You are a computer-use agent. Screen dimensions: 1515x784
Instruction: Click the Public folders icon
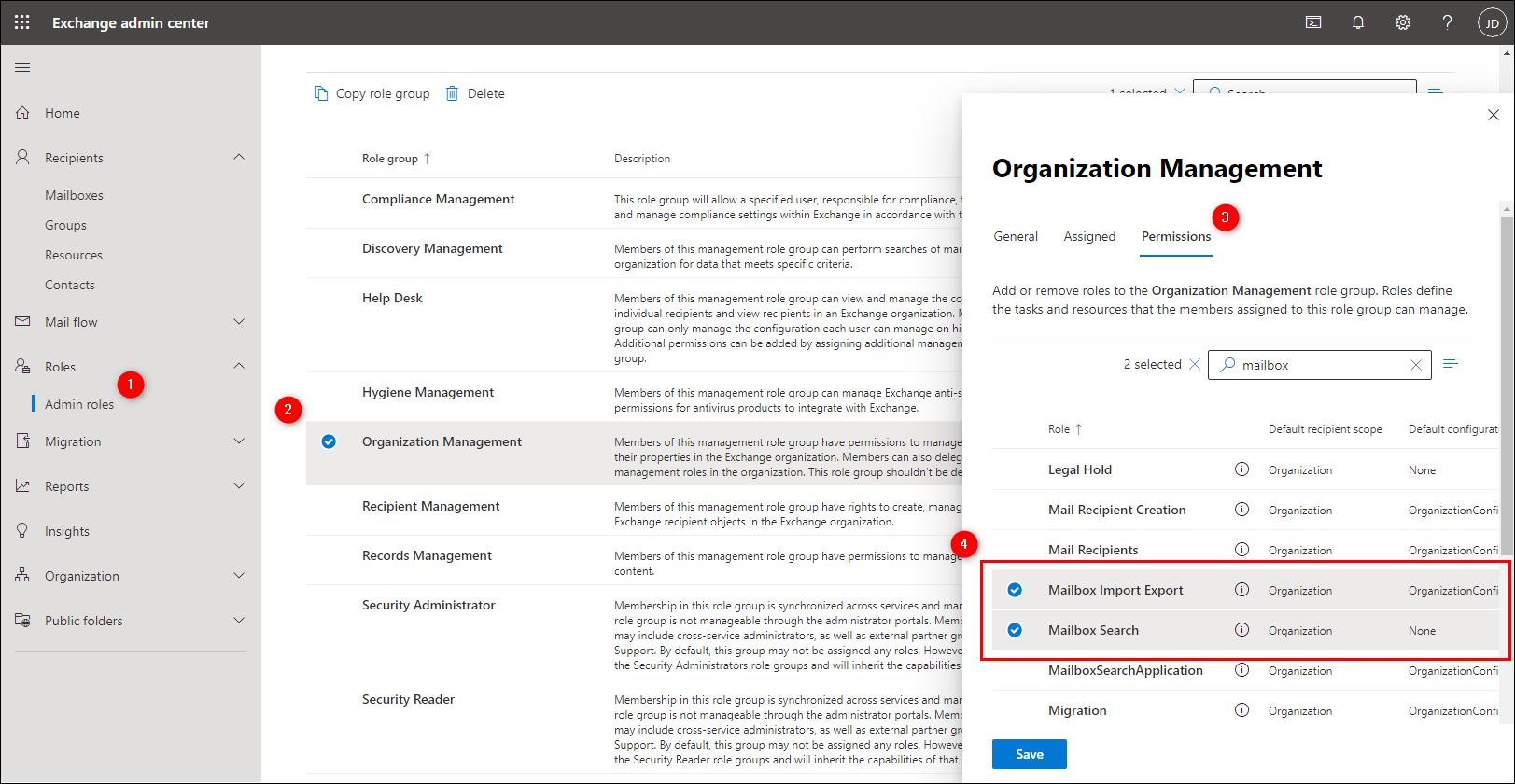[x=22, y=620]
